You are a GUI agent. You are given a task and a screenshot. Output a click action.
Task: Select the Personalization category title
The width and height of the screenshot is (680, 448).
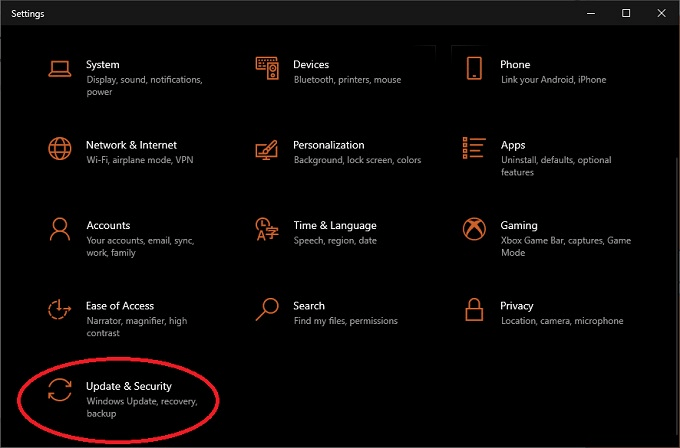point(328,145)
